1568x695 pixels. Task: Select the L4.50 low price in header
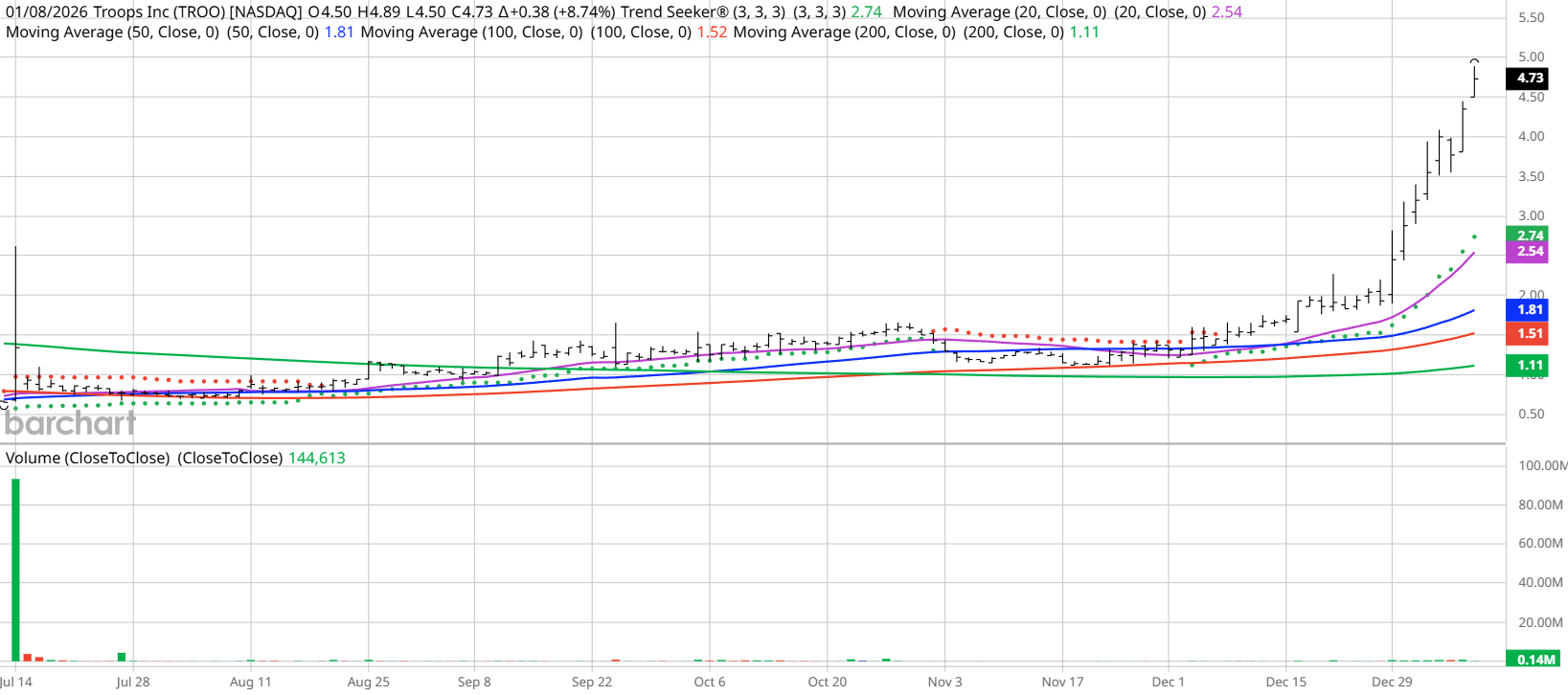(x=426, y=12)
